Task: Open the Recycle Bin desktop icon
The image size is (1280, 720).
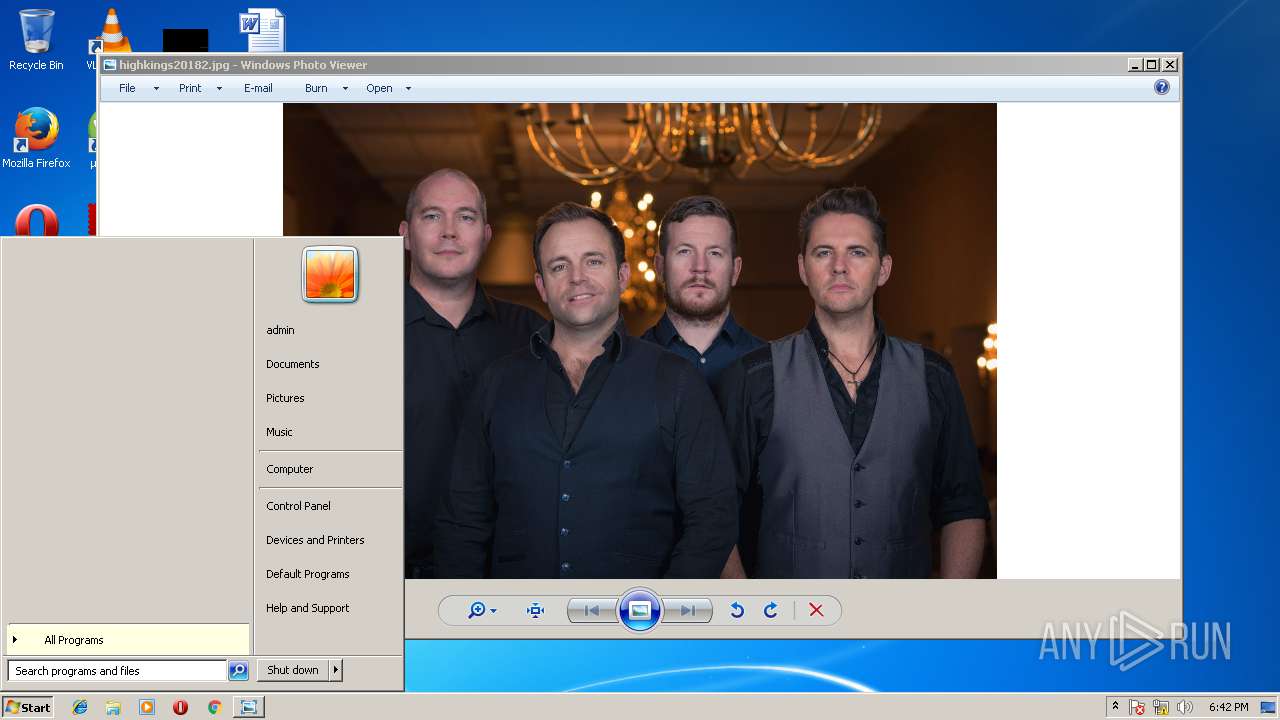Action: click(36, 40)
